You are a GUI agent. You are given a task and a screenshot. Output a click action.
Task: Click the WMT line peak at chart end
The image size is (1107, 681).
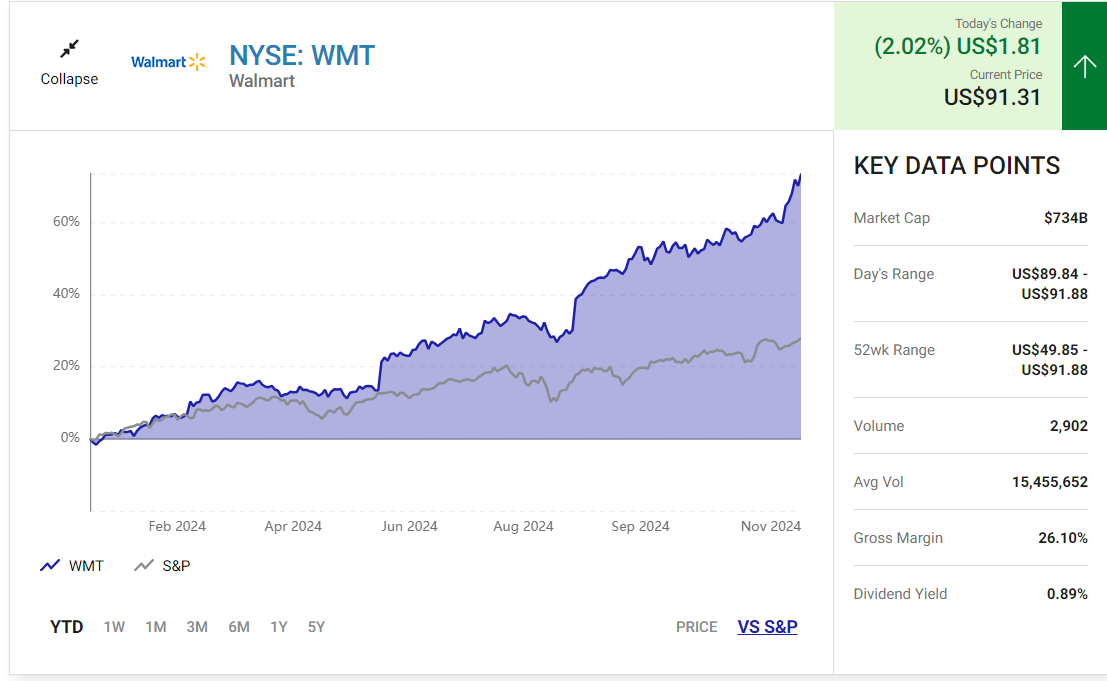800,175
